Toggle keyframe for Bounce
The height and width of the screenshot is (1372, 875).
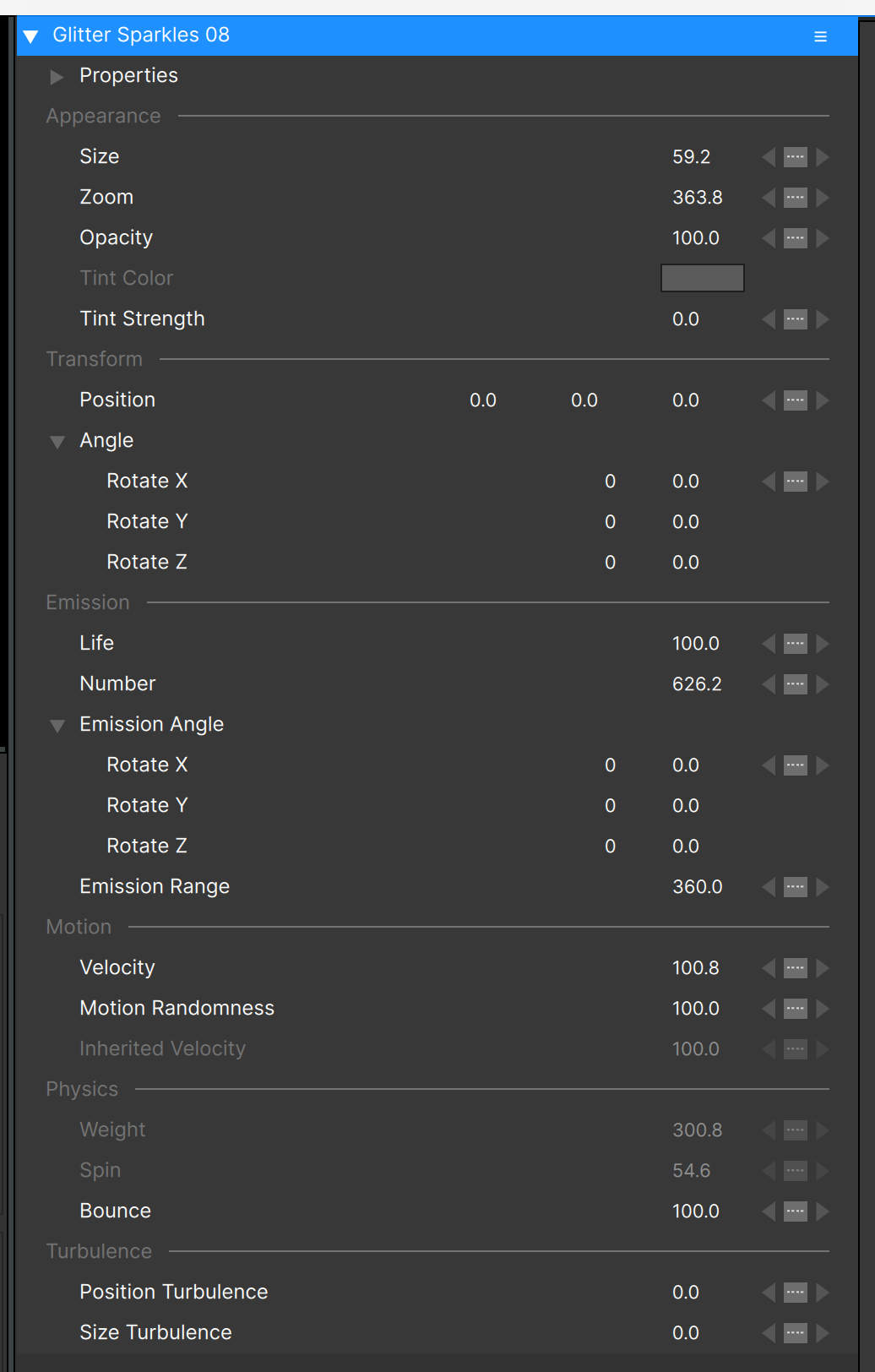click(x=796, y=1211)
